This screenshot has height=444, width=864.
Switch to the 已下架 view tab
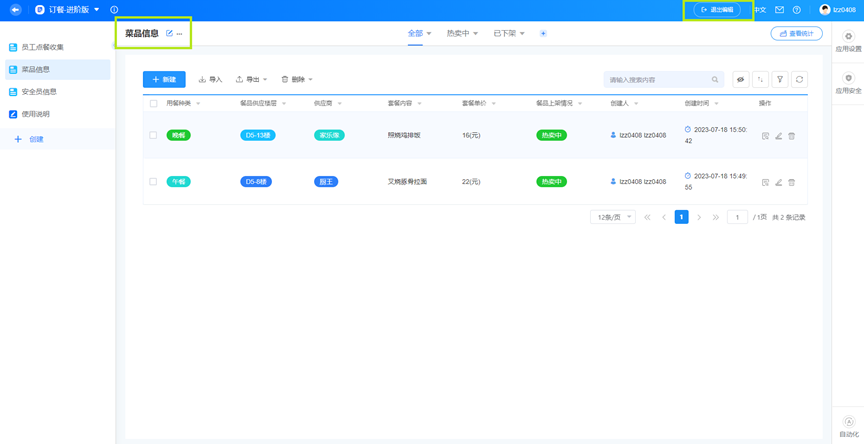(x=504, y=33)
